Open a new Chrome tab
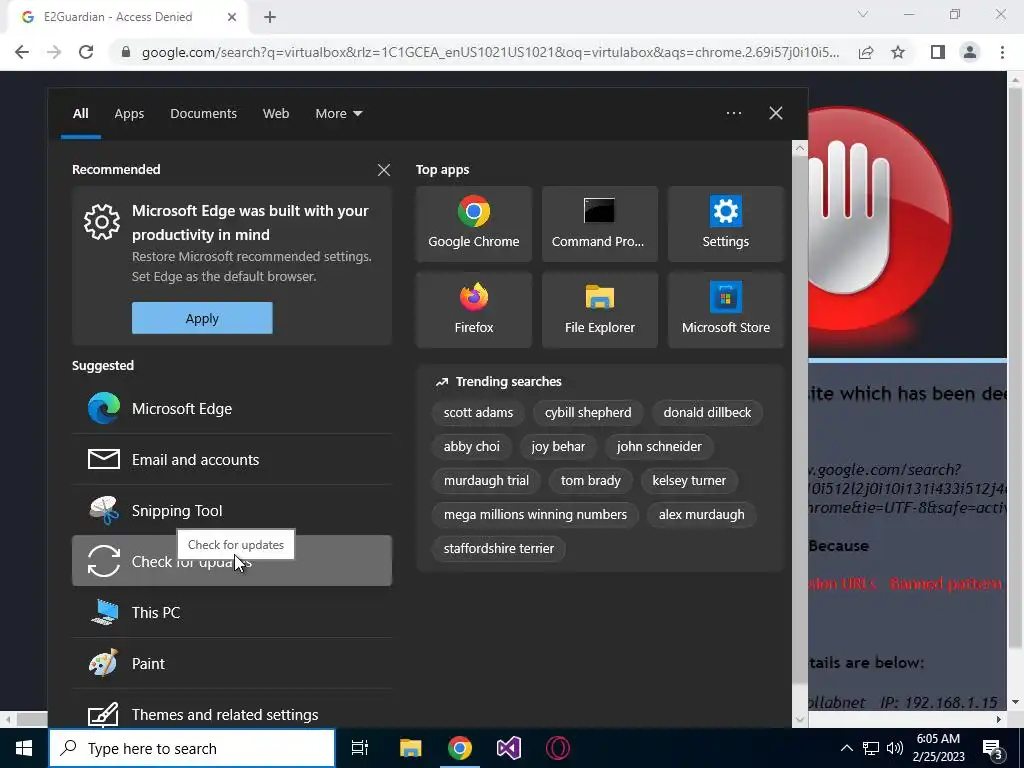1024x768 pixels. [x=270, y=17]
